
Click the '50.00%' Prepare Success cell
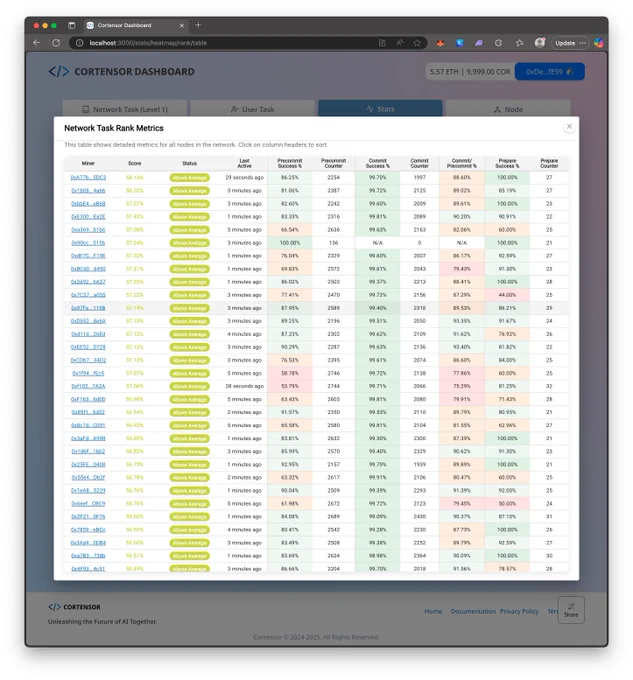507,503
